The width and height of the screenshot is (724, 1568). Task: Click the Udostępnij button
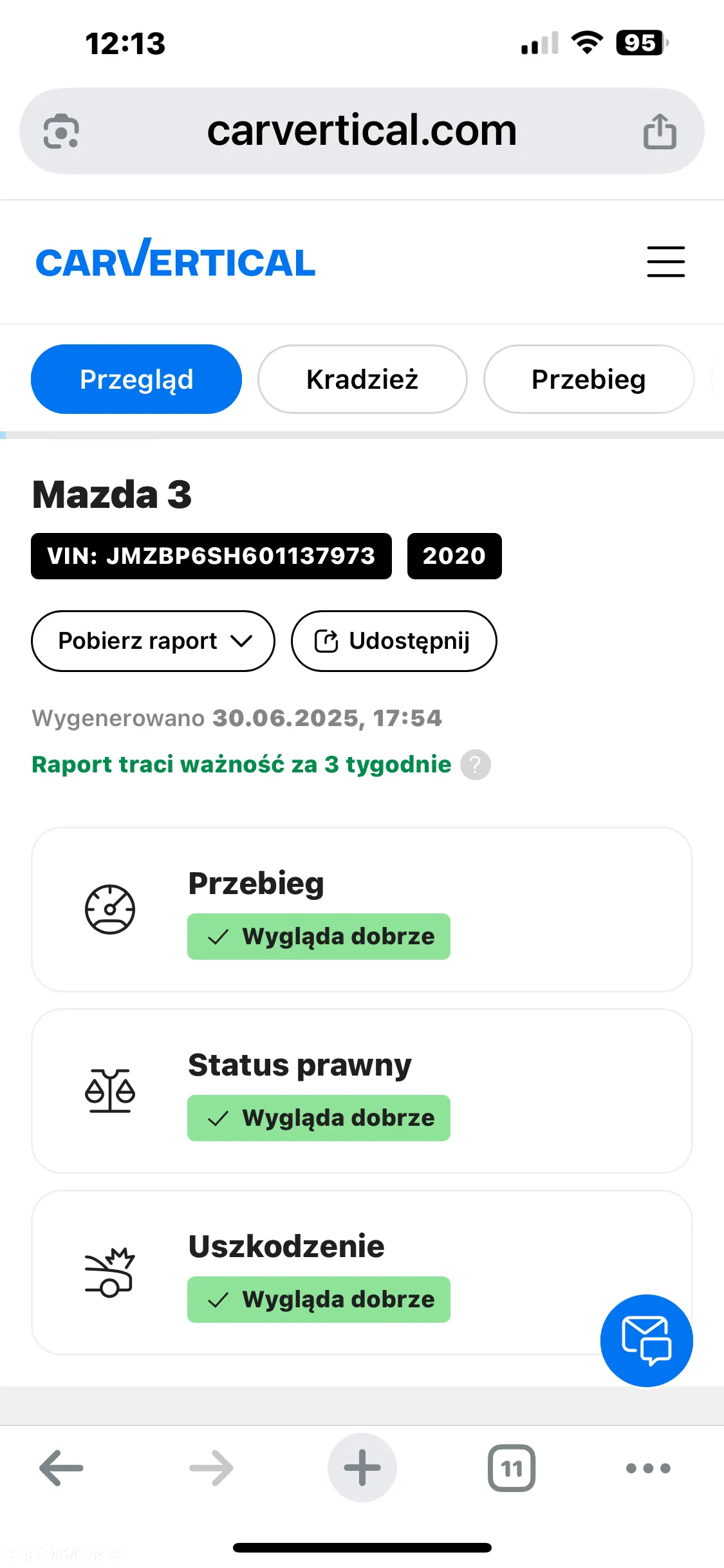click(x=394, y=641)
